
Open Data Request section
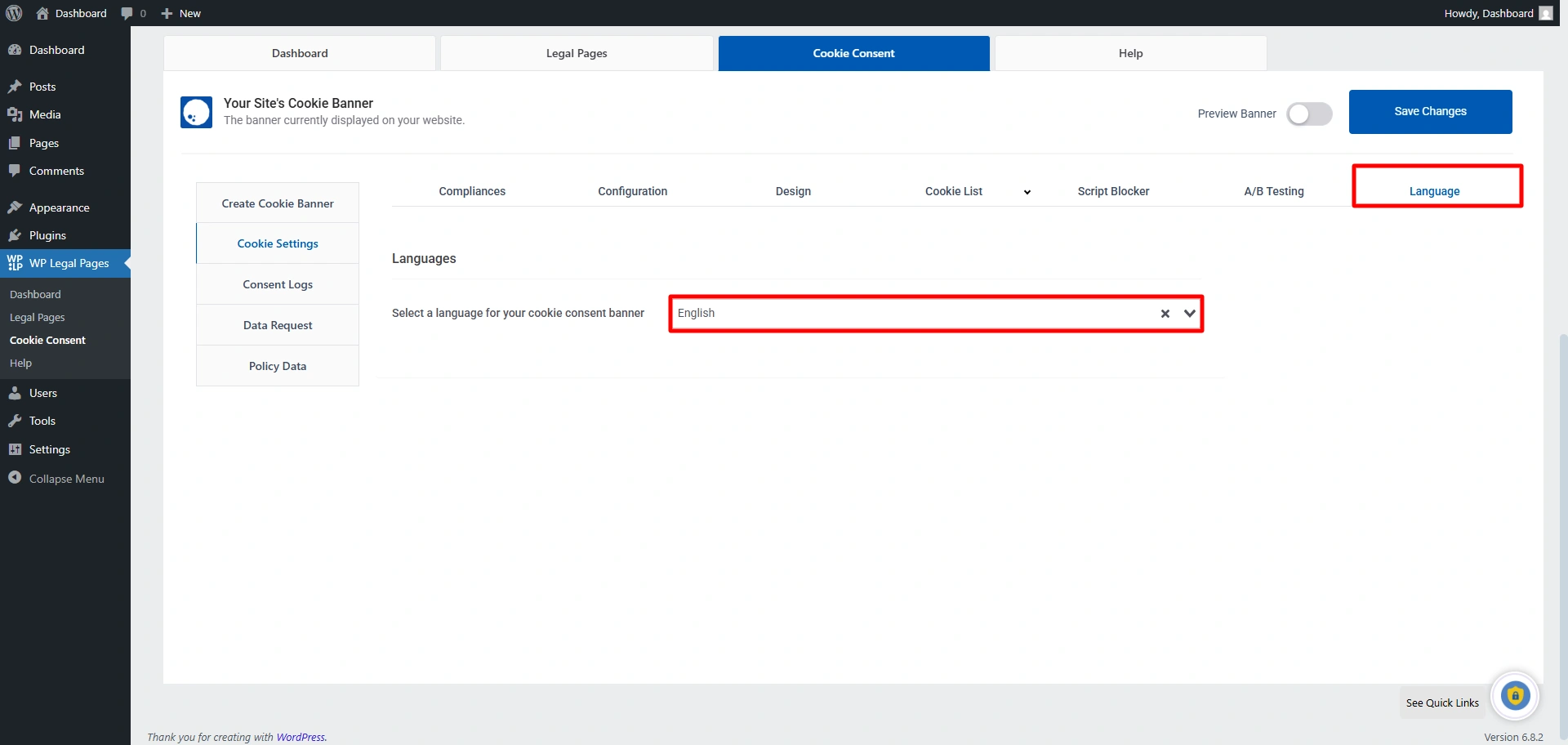[278, 325]
